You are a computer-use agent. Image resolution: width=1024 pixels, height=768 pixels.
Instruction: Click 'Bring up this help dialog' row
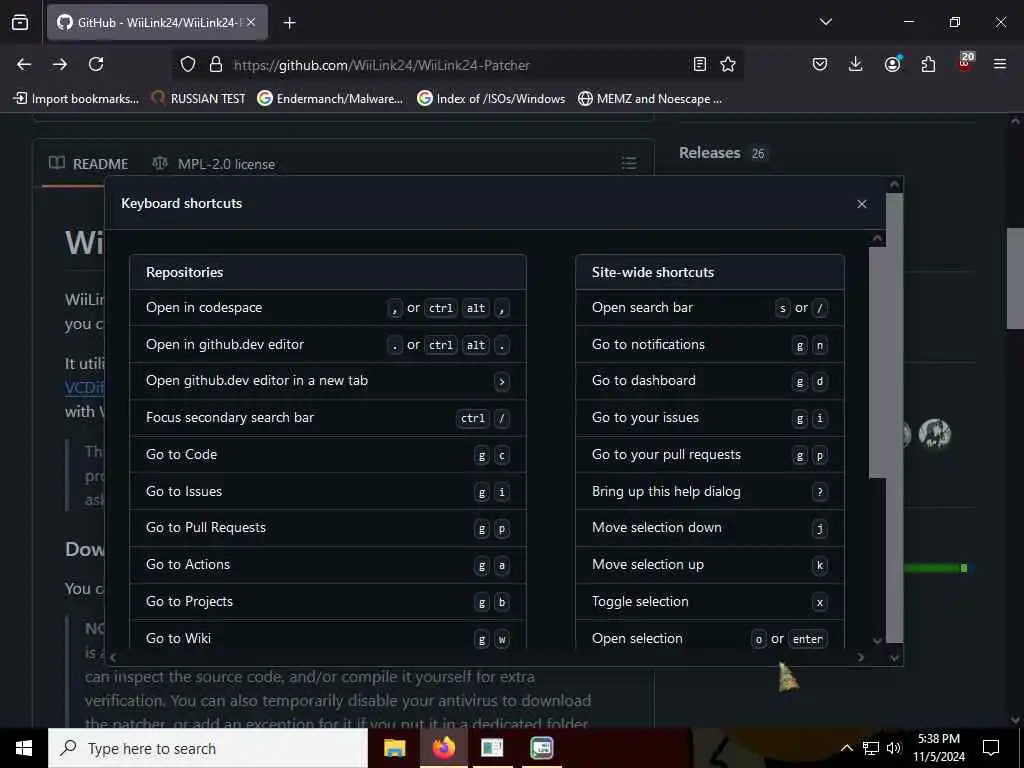[710, 491]
